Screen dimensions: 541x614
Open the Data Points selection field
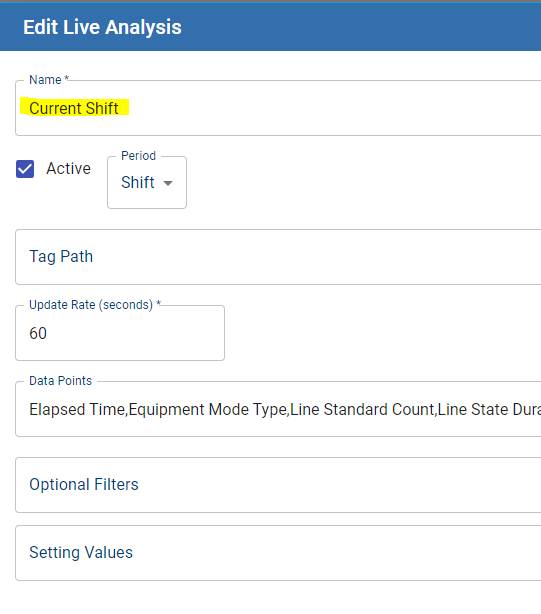click(278, 409)
